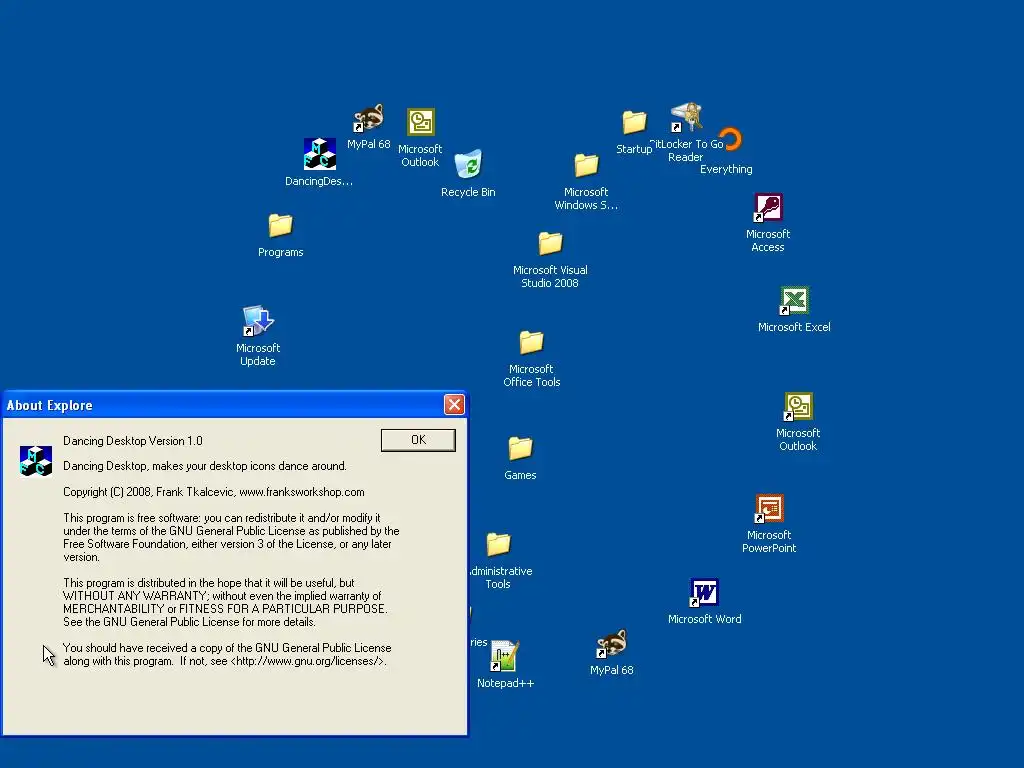Select the Microsoft Word shortcut
1024x768 pixels.
(x=705, y=593)
